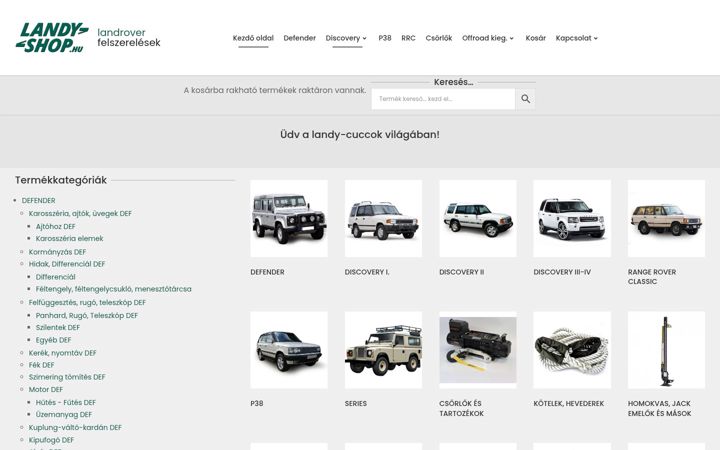The width and height of the screenshot is (720, 450).
Task: Open the Discovery III-IV vehicle thumbnail
Action: coord(572,219)
